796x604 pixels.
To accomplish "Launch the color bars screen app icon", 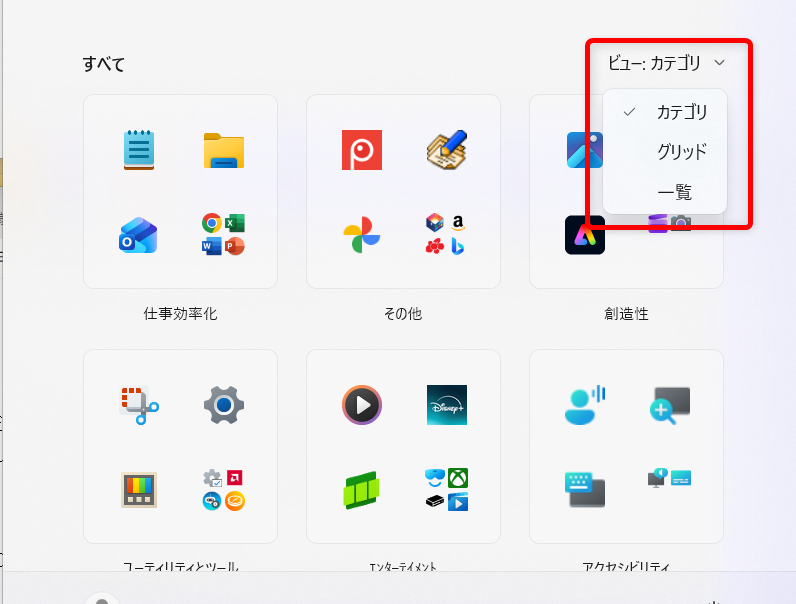I will 139,490.
